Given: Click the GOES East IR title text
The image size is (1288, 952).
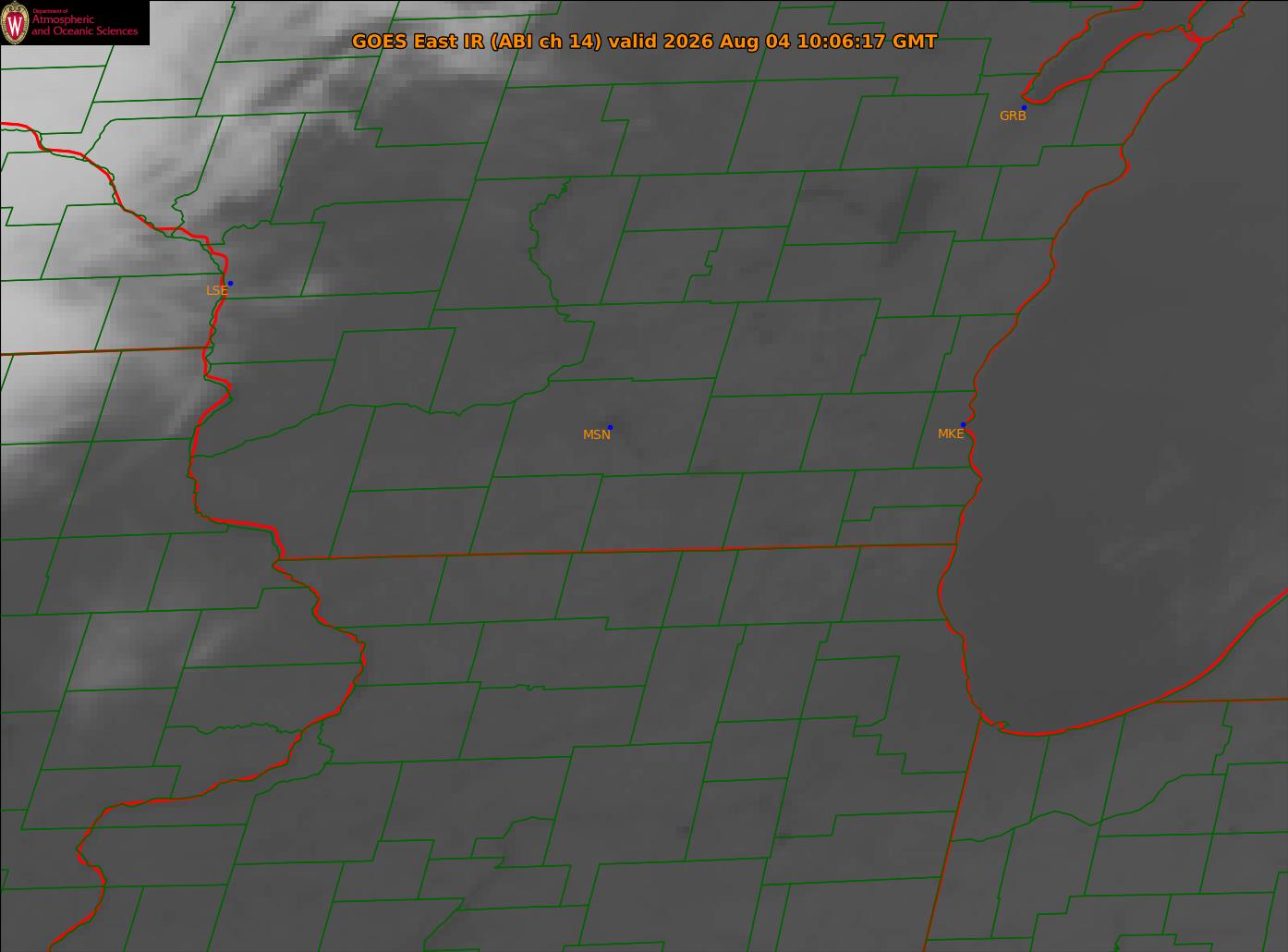Looking at the screenshot, I should pyautogui.click(x=644, y=42).
